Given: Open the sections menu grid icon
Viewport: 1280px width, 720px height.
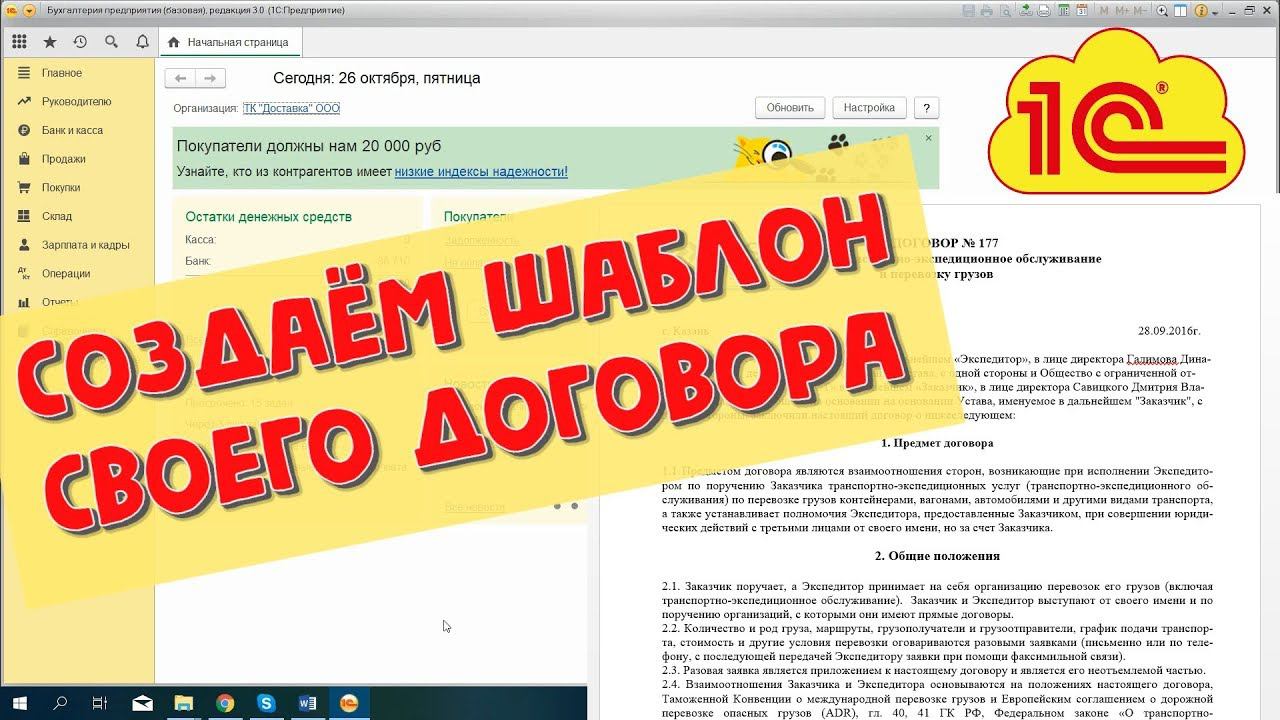Looking at the screenshot, I should tap(19, 42).
